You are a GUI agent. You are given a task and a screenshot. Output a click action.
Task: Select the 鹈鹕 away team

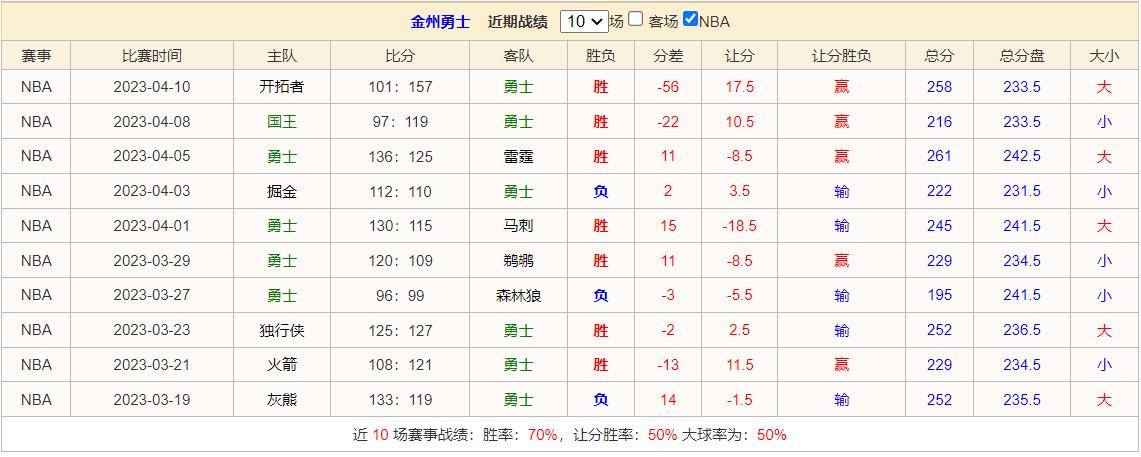click(518, 261)
